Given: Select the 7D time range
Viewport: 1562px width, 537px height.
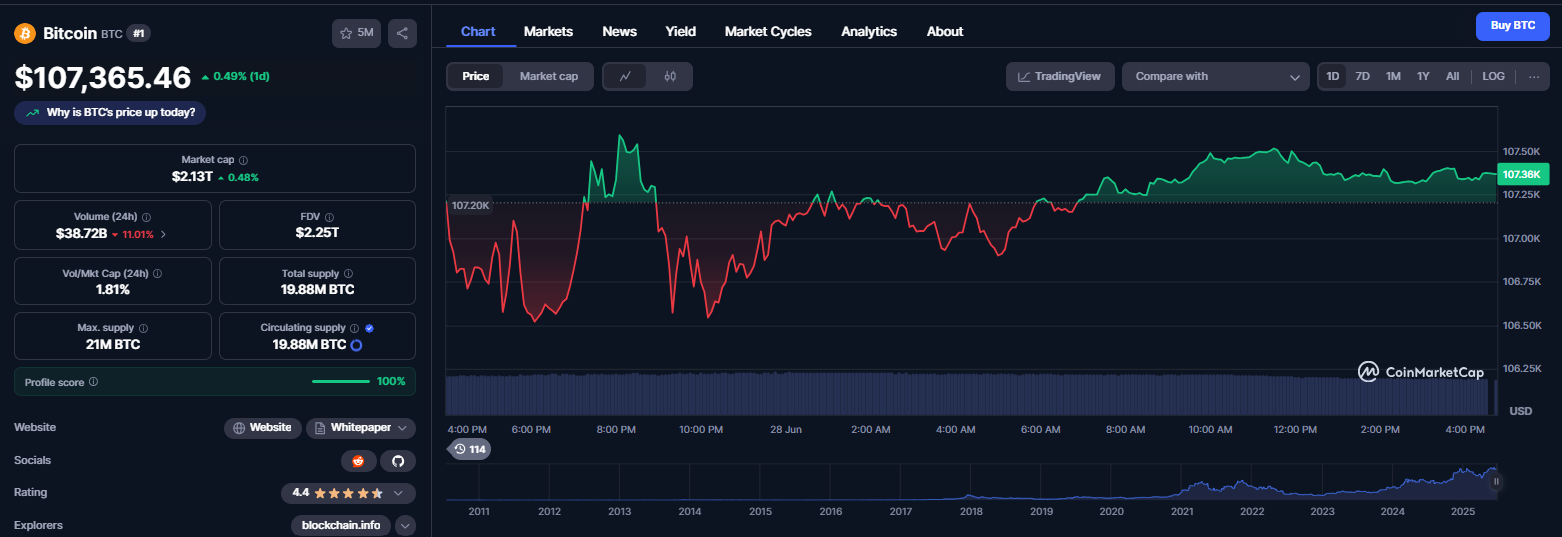Looking at the screenshot, I should 1362,76.
